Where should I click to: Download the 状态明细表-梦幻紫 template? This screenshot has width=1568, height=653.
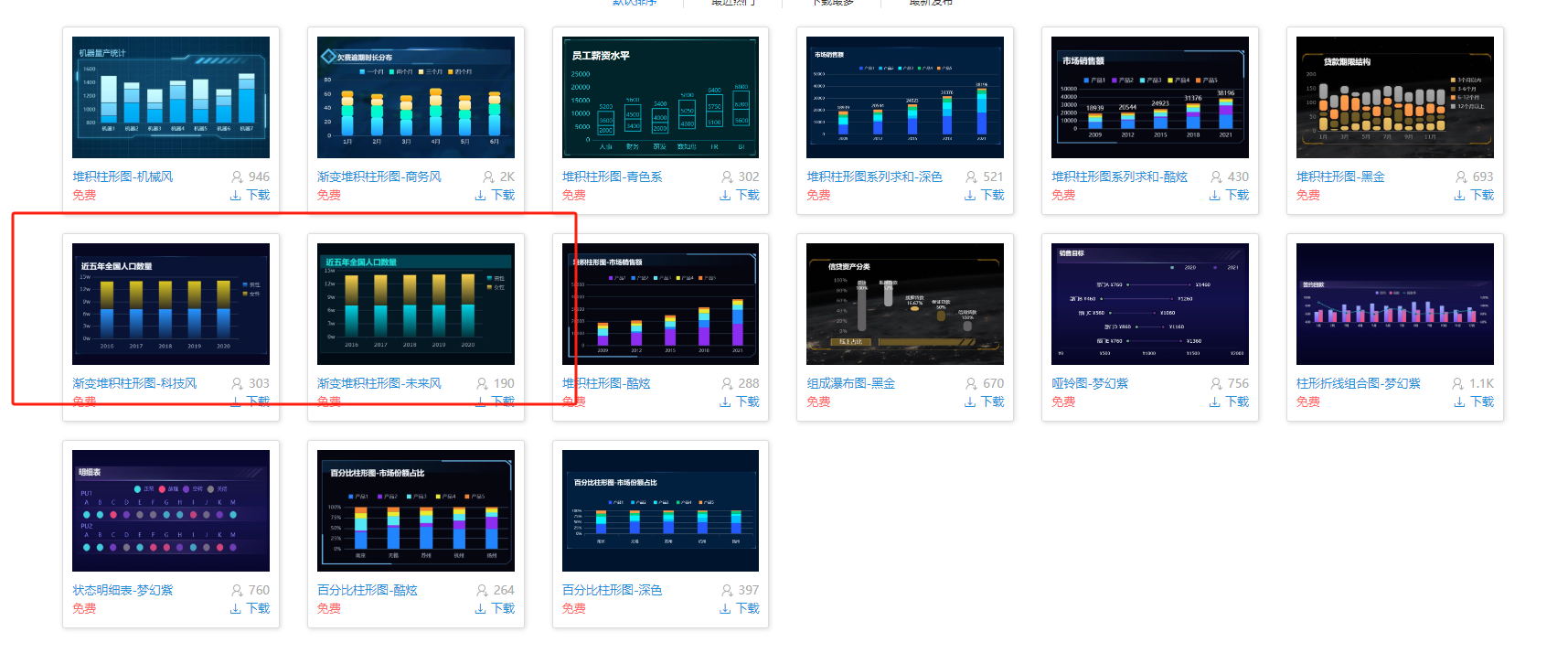(250, 608)
